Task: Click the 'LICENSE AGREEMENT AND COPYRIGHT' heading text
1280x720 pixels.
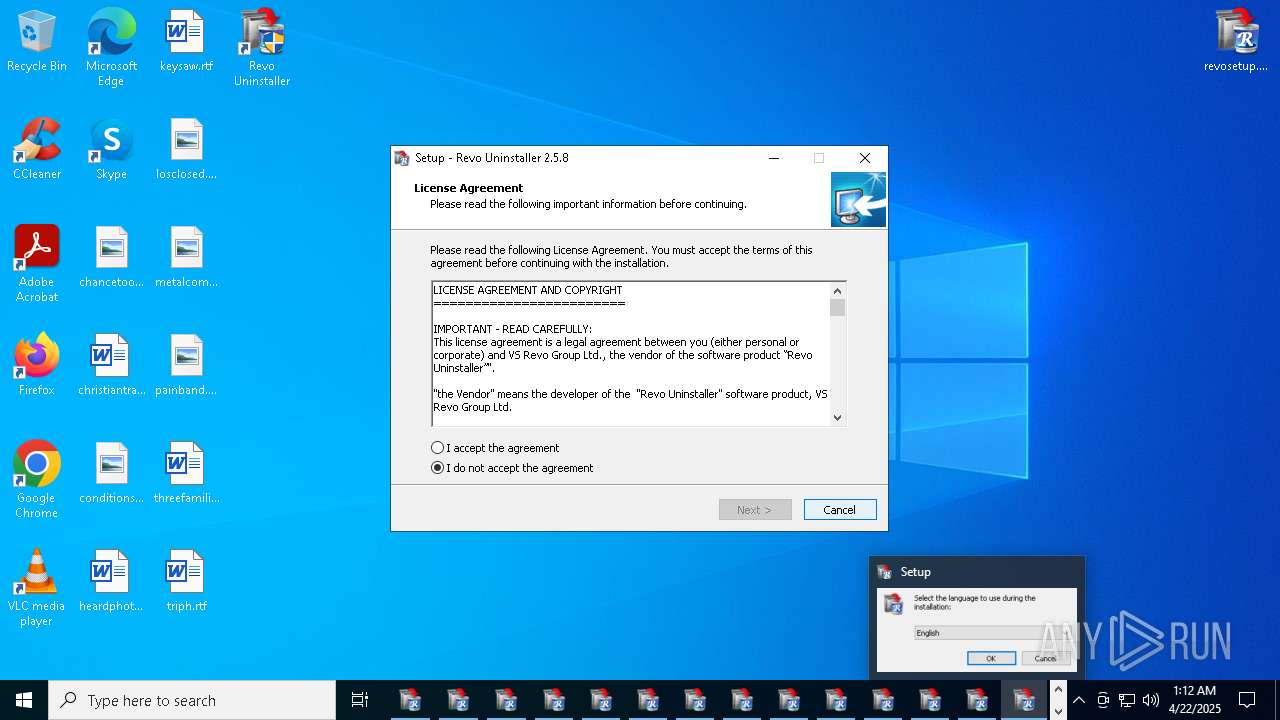Action: pos(528,290)
